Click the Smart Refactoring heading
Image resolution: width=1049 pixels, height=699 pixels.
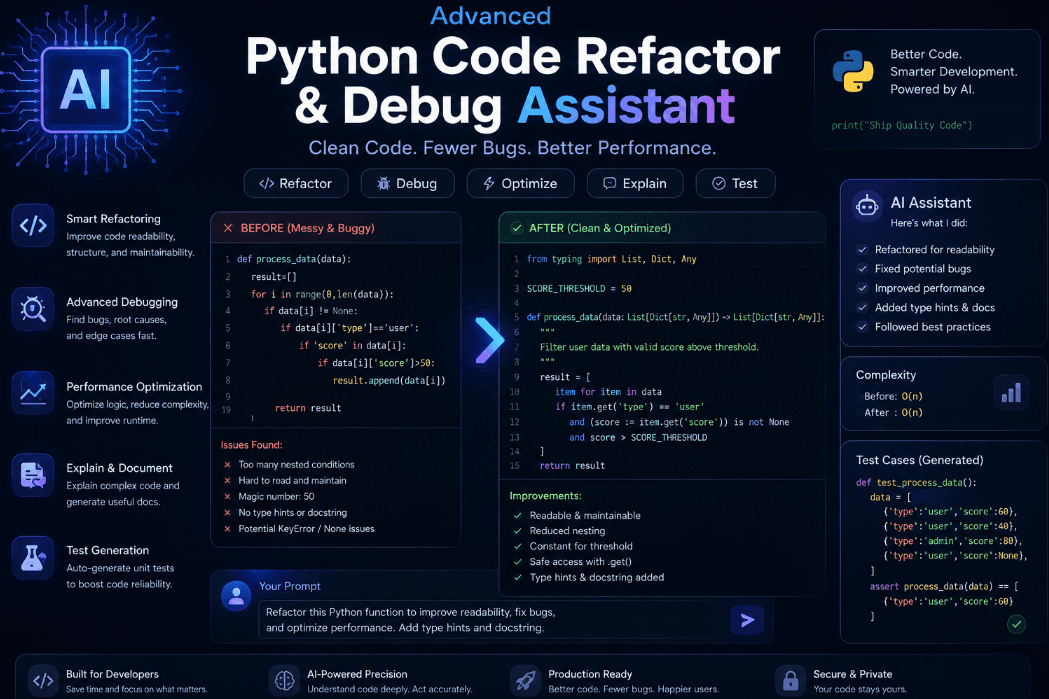pos(113,219)
